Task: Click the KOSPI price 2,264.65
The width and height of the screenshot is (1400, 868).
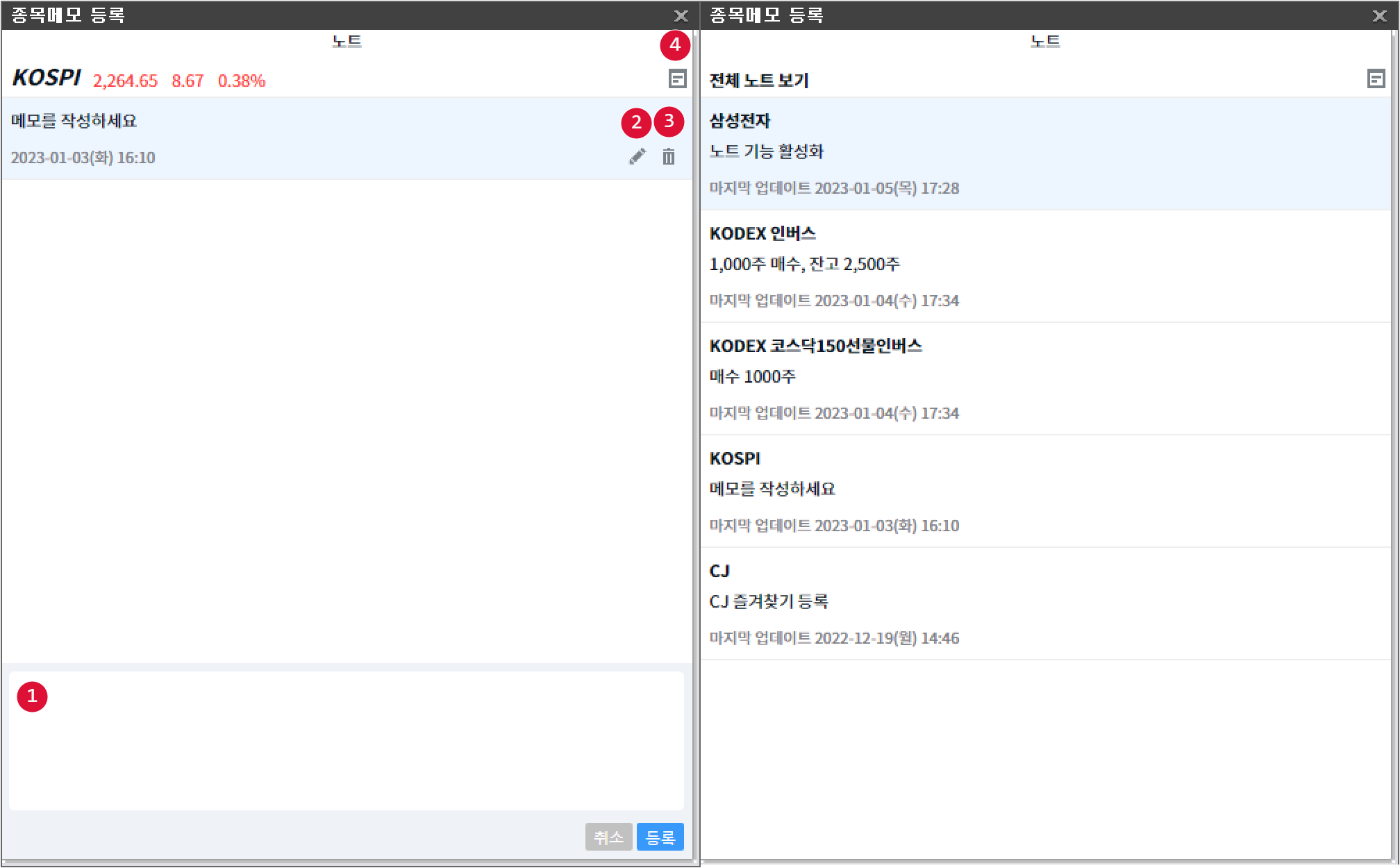Action: [x=126, y=81]
